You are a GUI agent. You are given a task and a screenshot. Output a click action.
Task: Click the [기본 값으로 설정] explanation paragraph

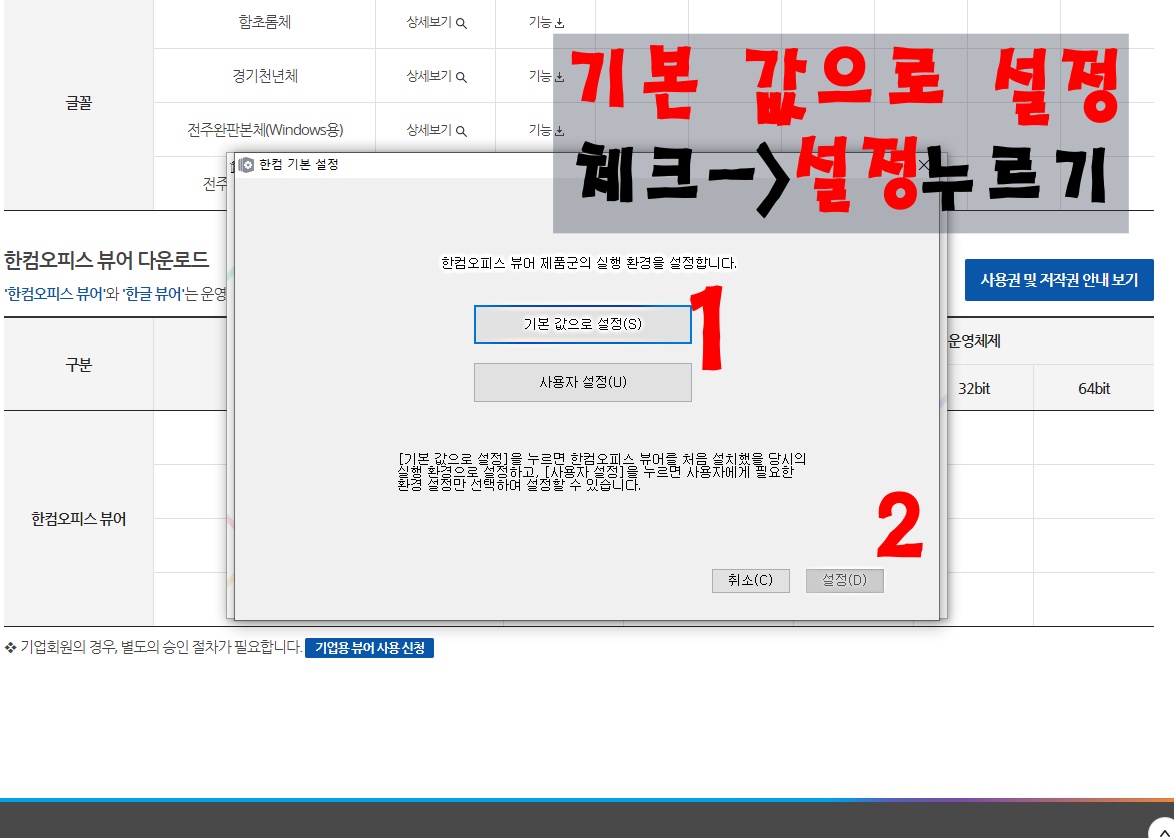coord(602,472)
